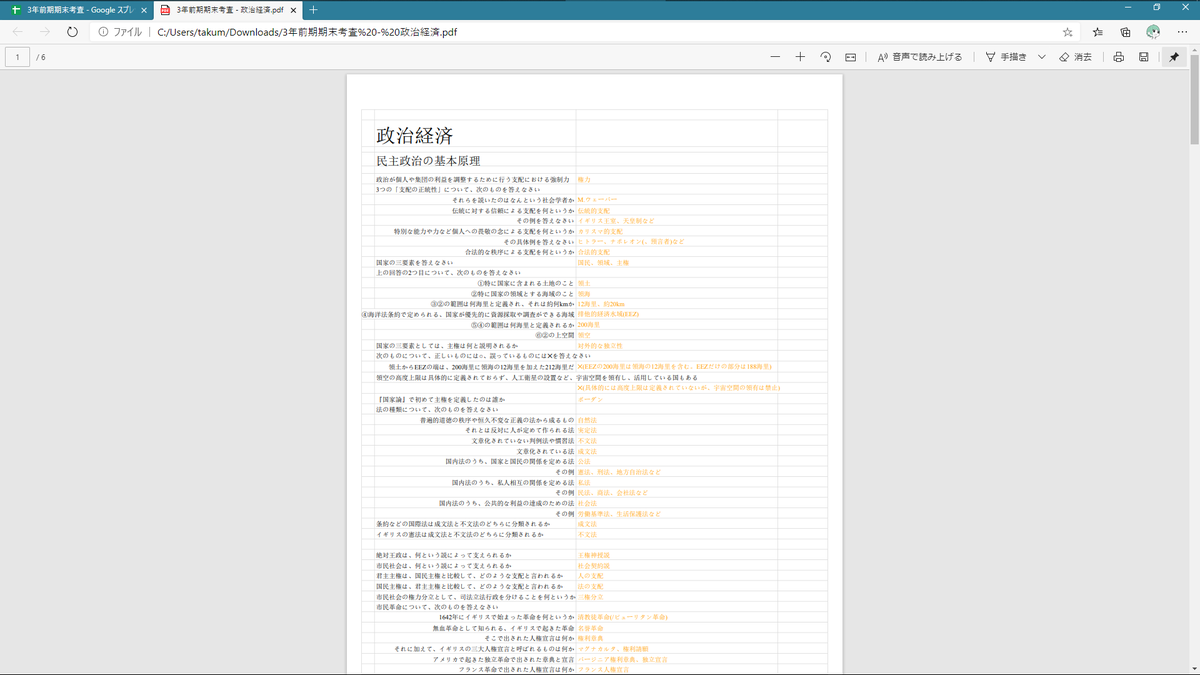Click the answer 12海里、約20km

601,303
